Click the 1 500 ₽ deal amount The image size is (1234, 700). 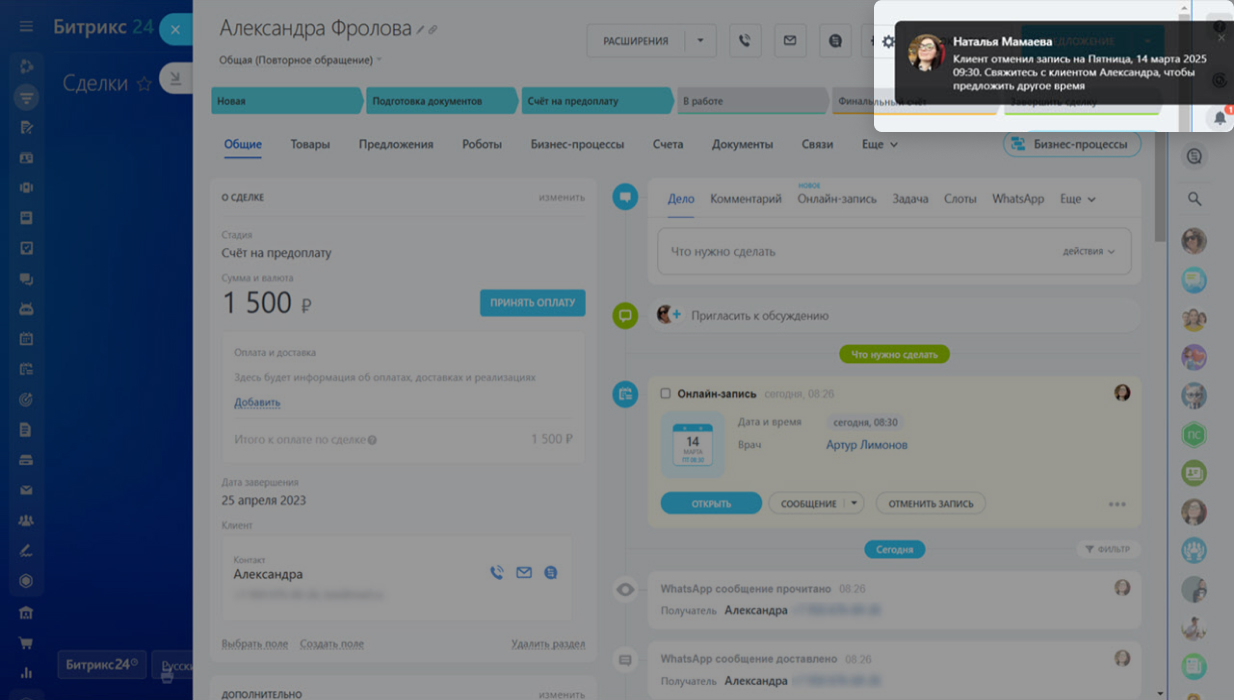[x=266, y=303]
